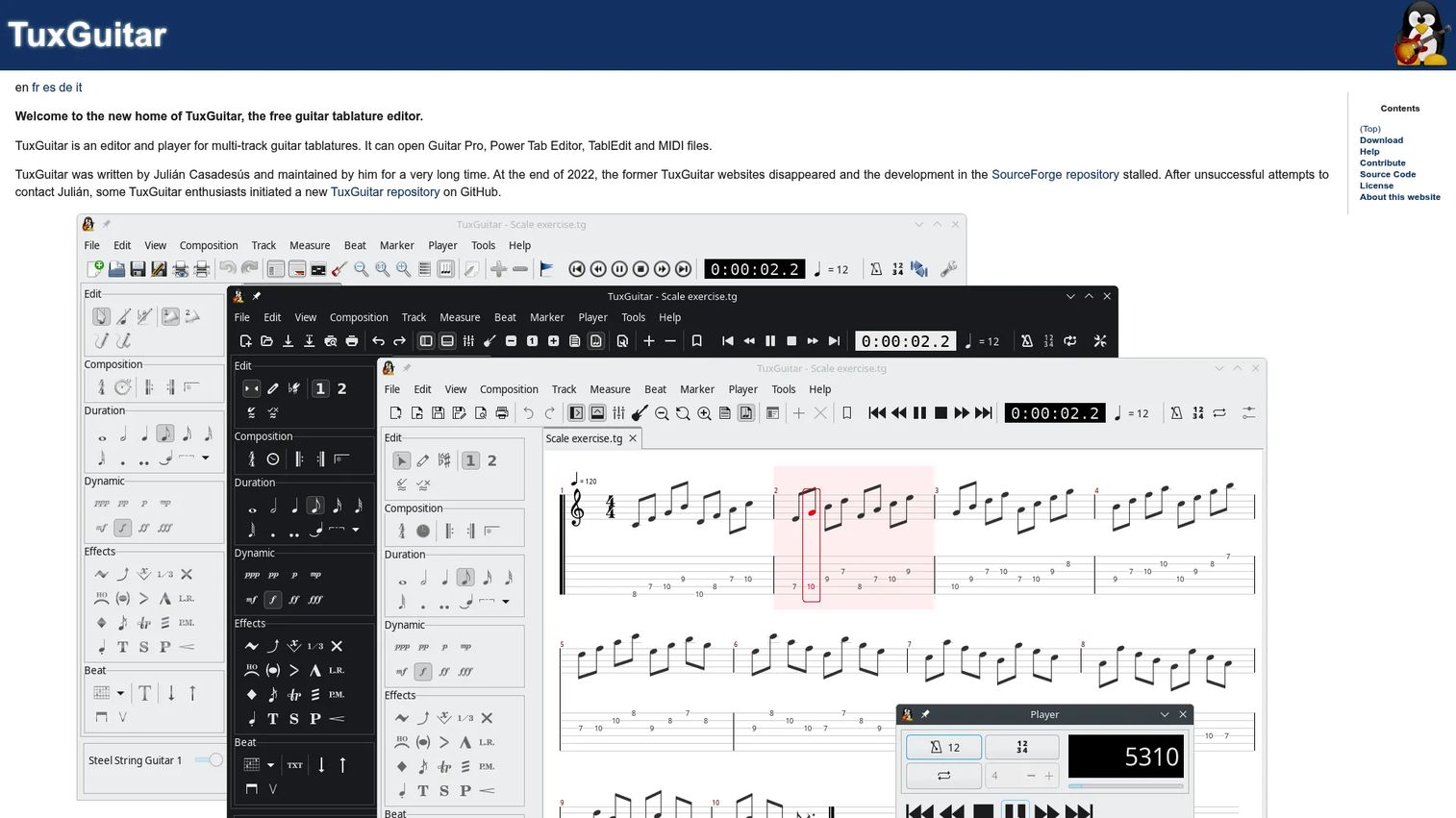Toggle the side panel view in the front window toolbar
The image size is (1456, 818).
pyautogui.click(x=576, y=413)
